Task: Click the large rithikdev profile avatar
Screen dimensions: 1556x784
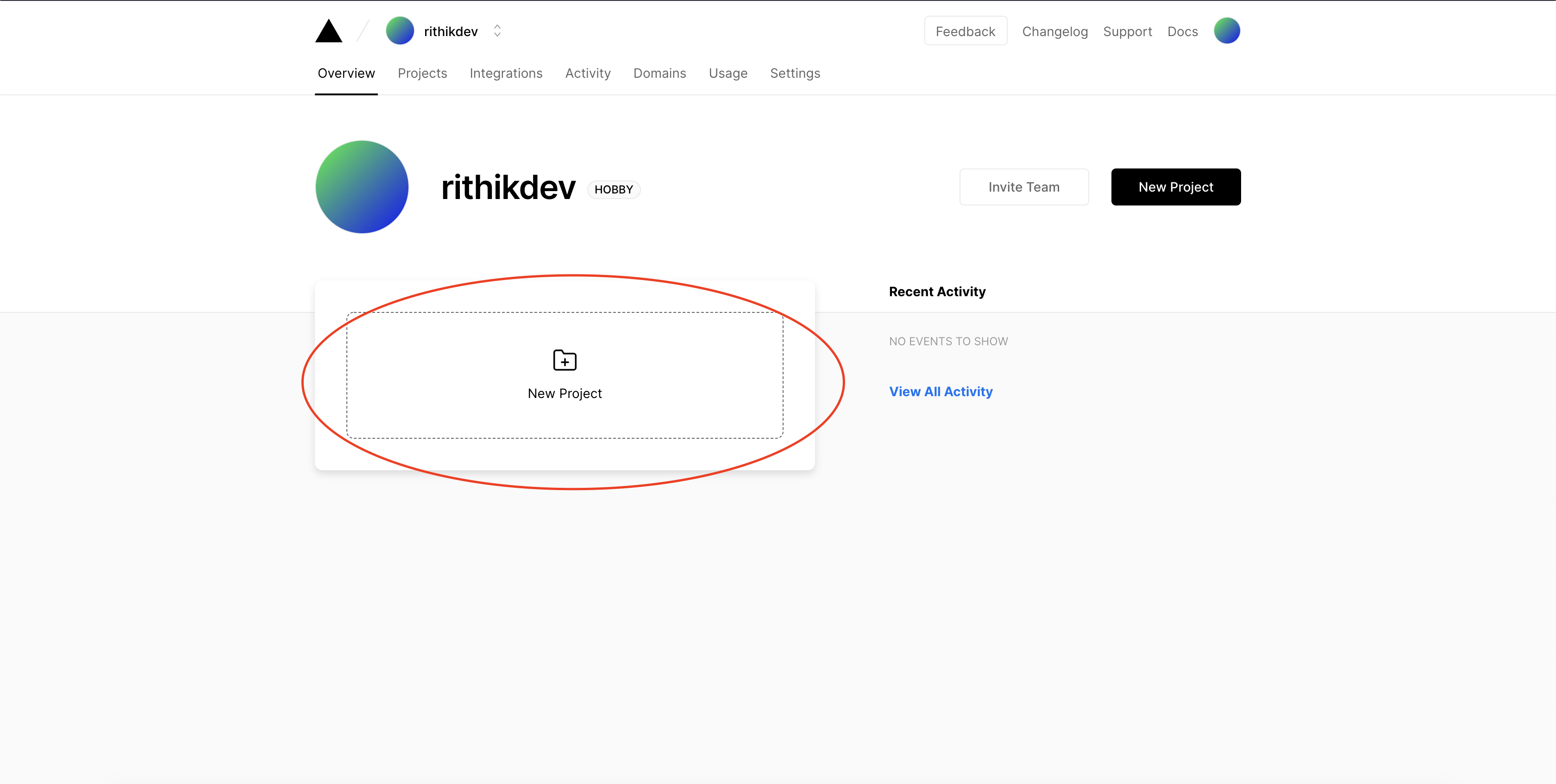Action: coord(362,187)
